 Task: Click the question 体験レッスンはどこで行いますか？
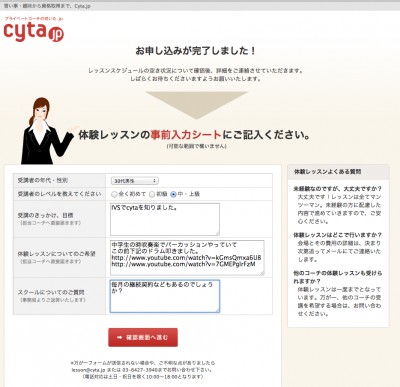pos(337,235)
